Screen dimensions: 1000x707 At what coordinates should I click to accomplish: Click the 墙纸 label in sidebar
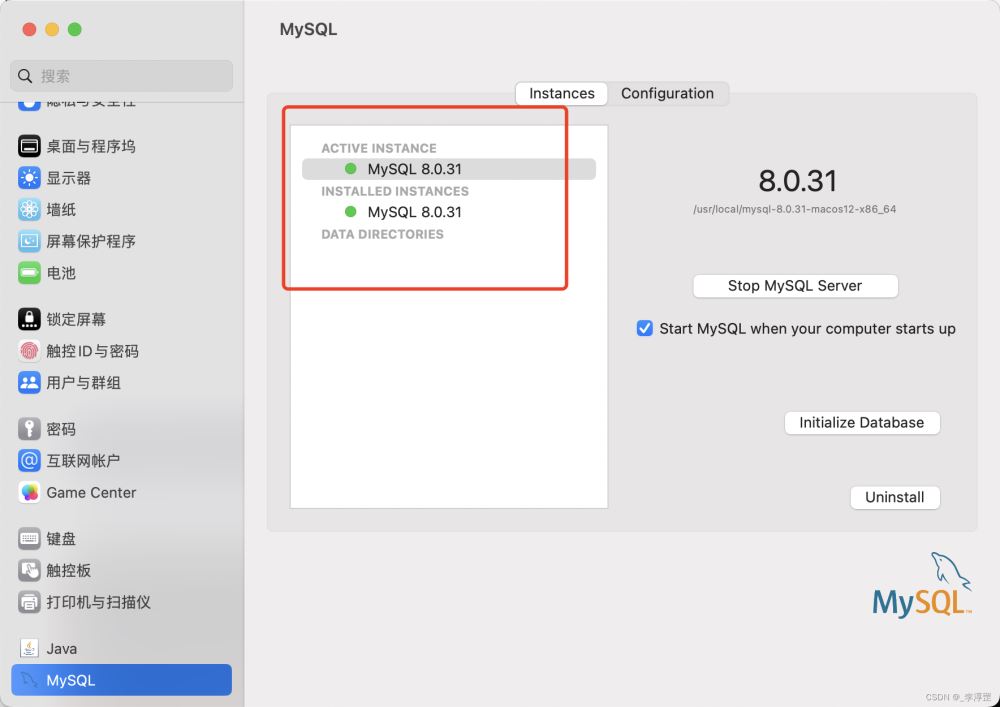point(61,210)
